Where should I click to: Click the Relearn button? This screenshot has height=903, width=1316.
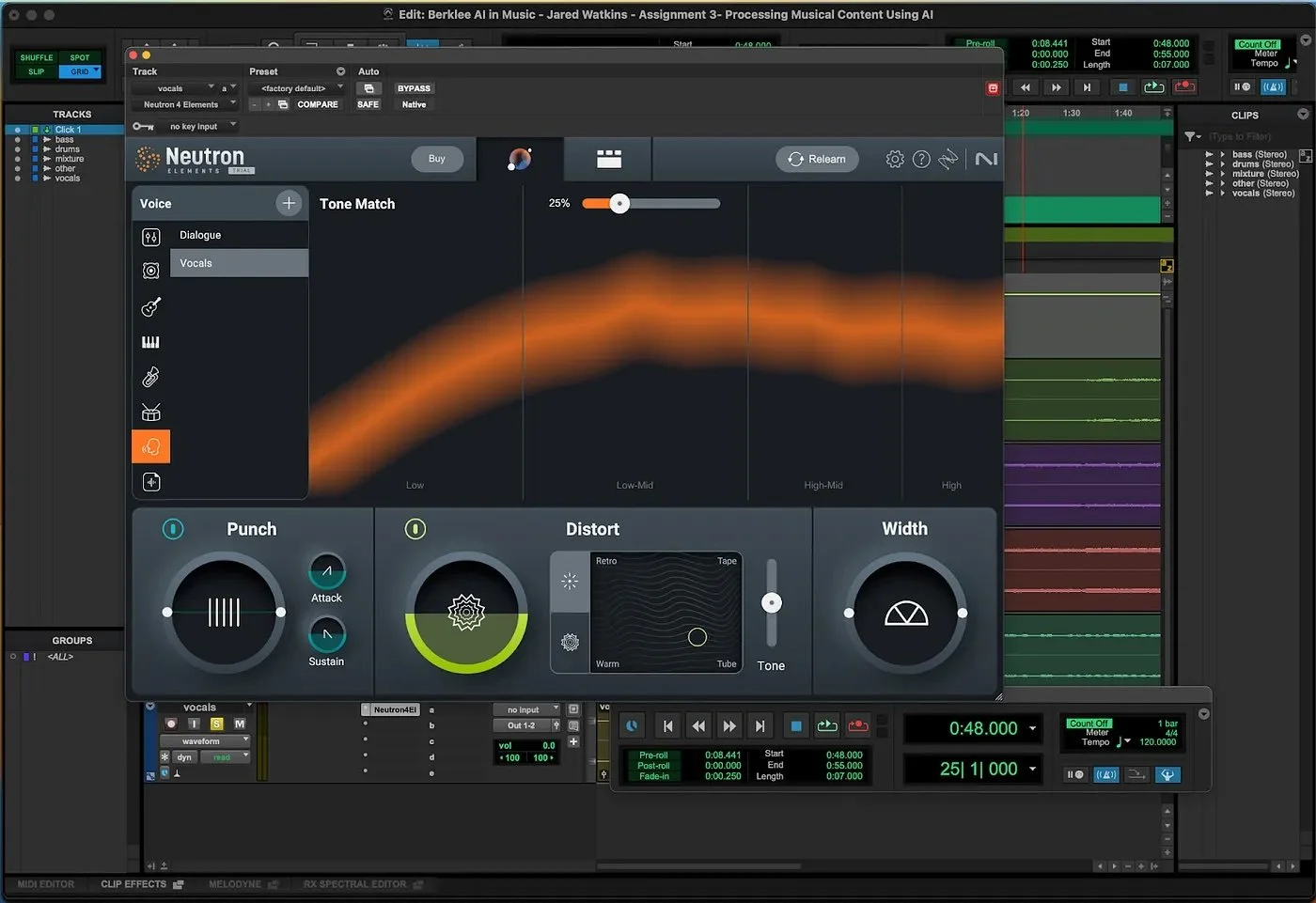click(816, 159)
